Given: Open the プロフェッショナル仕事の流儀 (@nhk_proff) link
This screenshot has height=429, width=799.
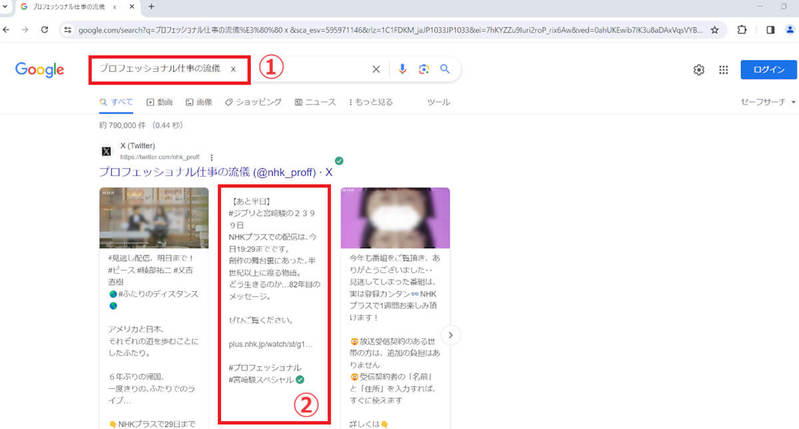Looking at the screenshot, I should (x=216, y=172).
